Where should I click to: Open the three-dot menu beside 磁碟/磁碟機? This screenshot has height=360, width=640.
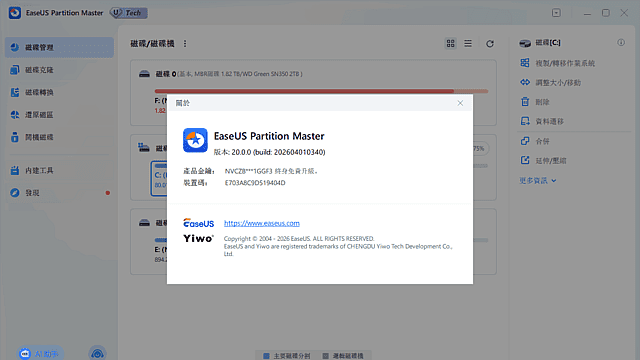tap(185, 44)
